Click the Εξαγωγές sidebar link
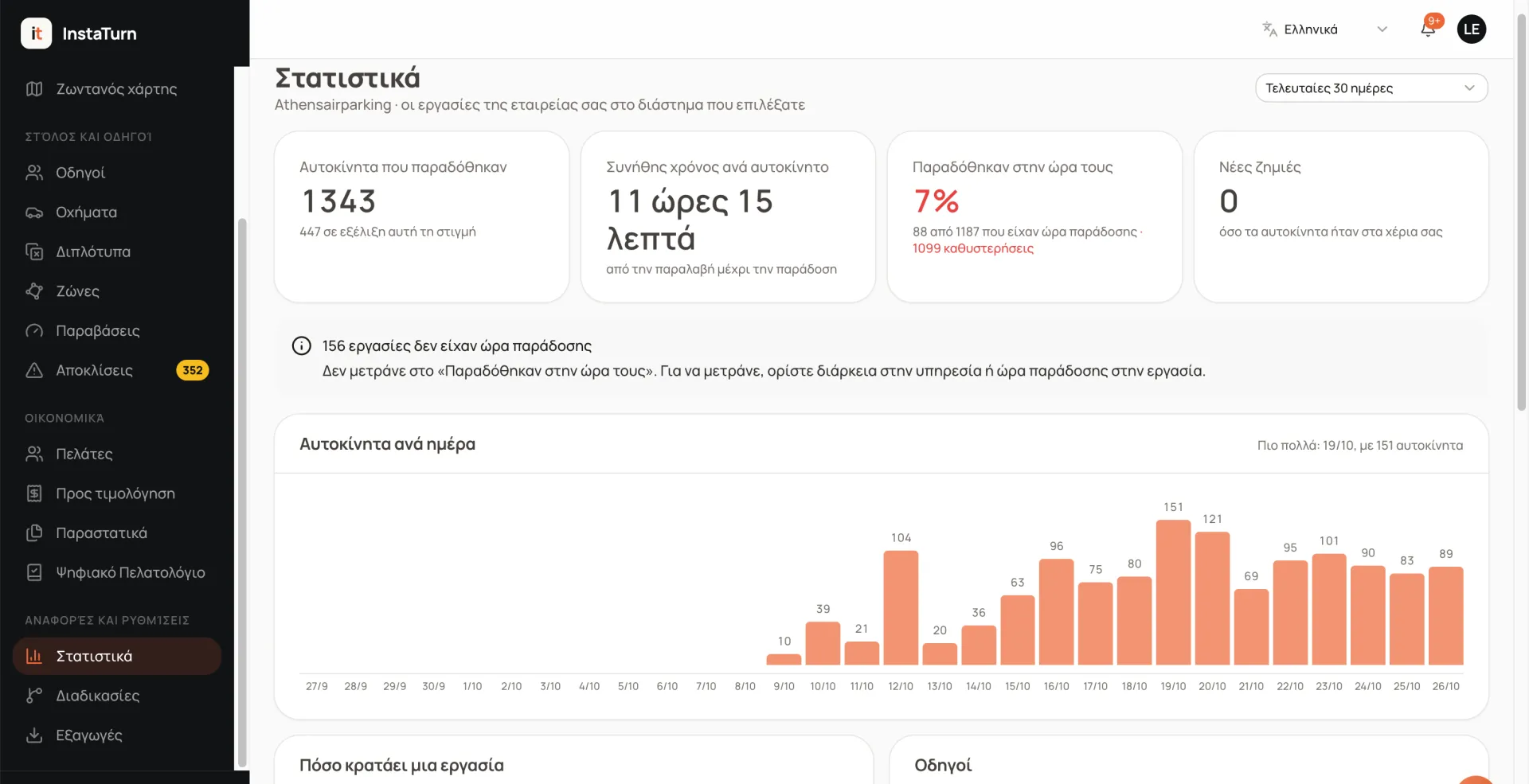1529x784 pixels. point(117,735)
